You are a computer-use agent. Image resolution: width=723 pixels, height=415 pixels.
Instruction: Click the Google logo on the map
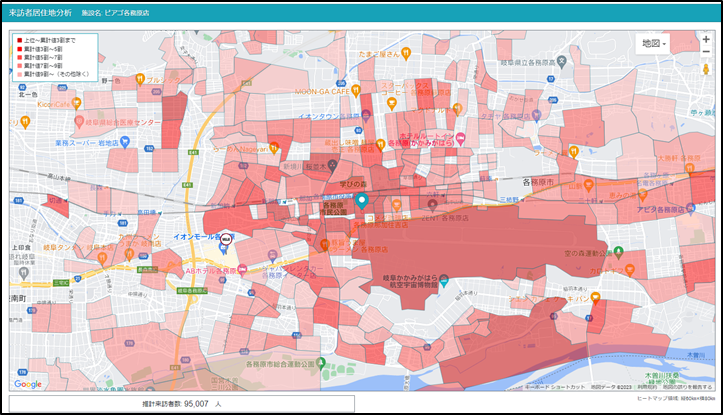click(x=28, y=384)
